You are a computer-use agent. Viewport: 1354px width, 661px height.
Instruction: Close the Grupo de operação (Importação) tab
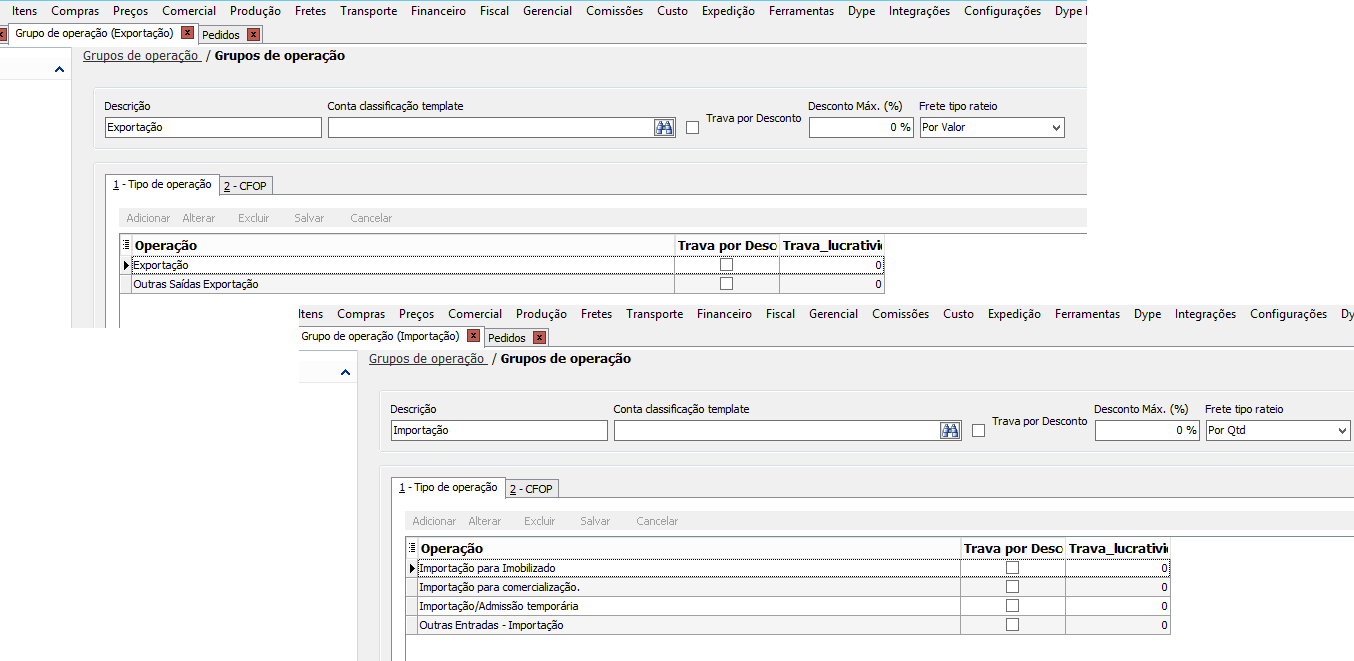(x=473, y=336)
